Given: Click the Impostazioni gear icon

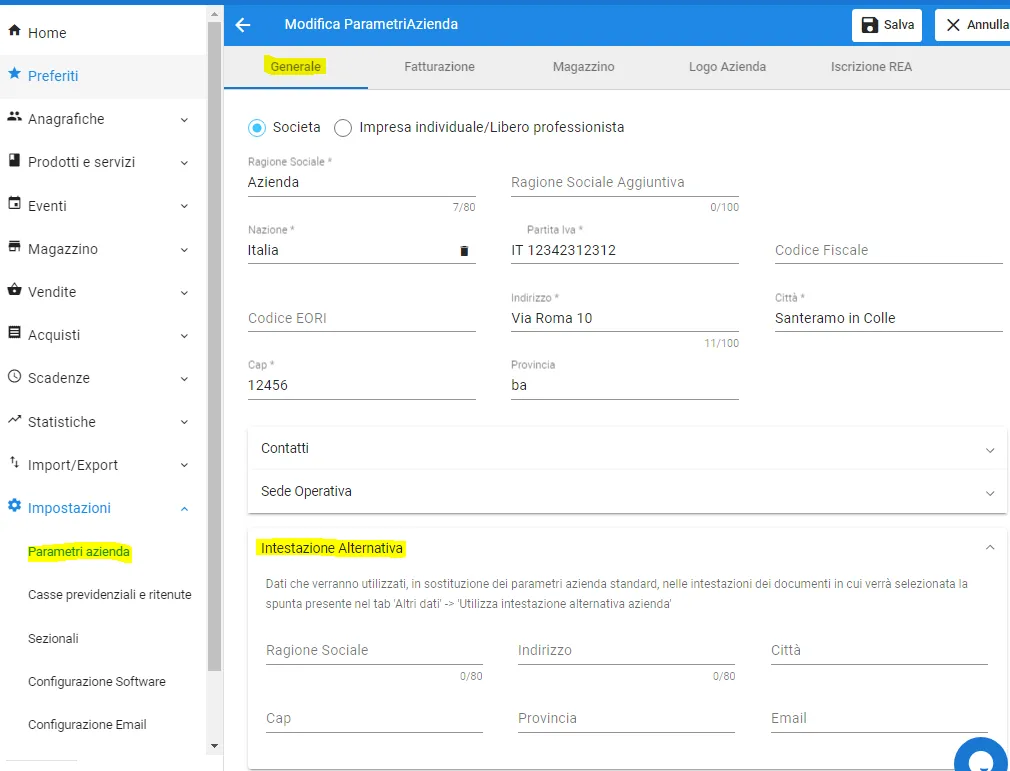Looking at the screenshot, I should [14, 506].
